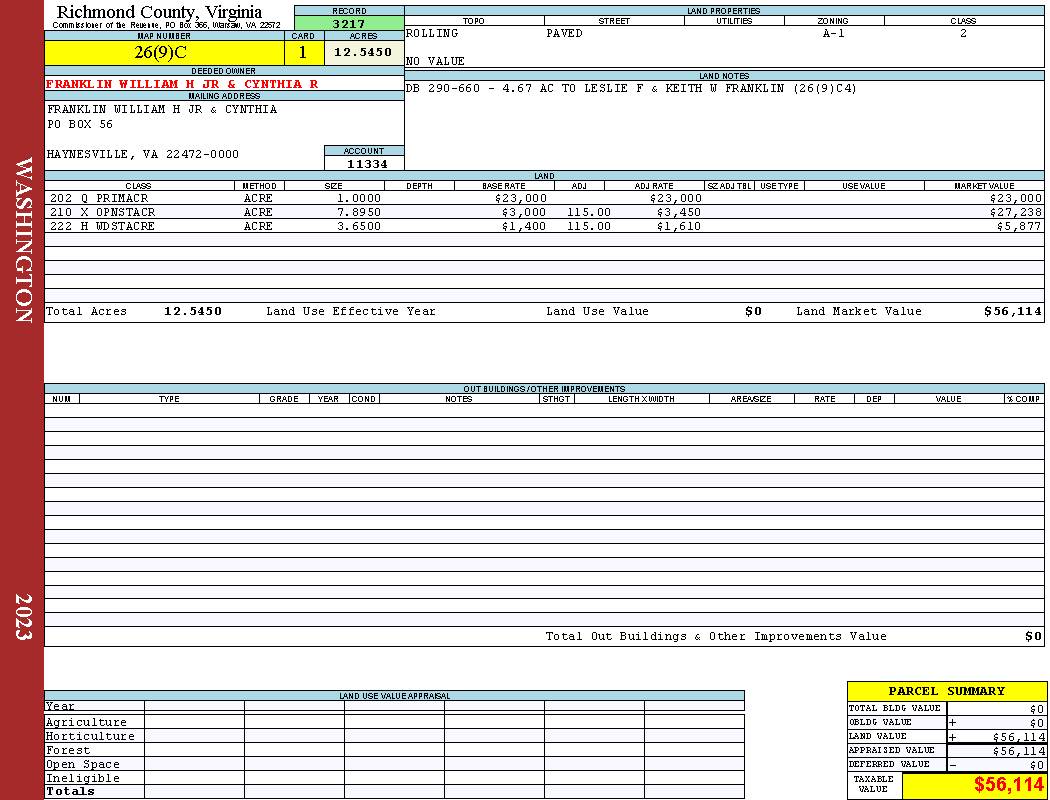Click the map number field 26(9)C
The image size is (1050, 800).
coord(164,52)
